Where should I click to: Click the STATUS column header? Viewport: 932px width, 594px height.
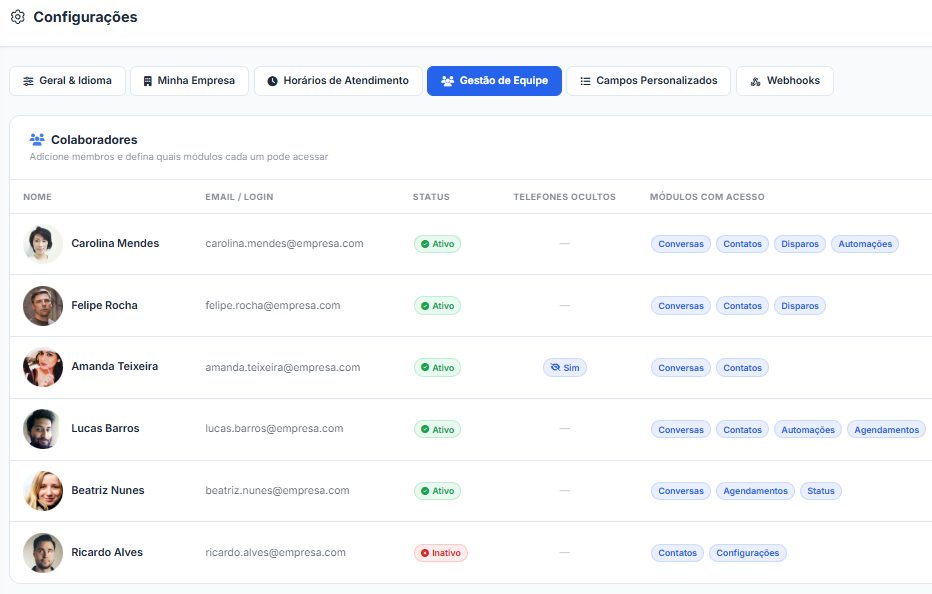[431, 197]
